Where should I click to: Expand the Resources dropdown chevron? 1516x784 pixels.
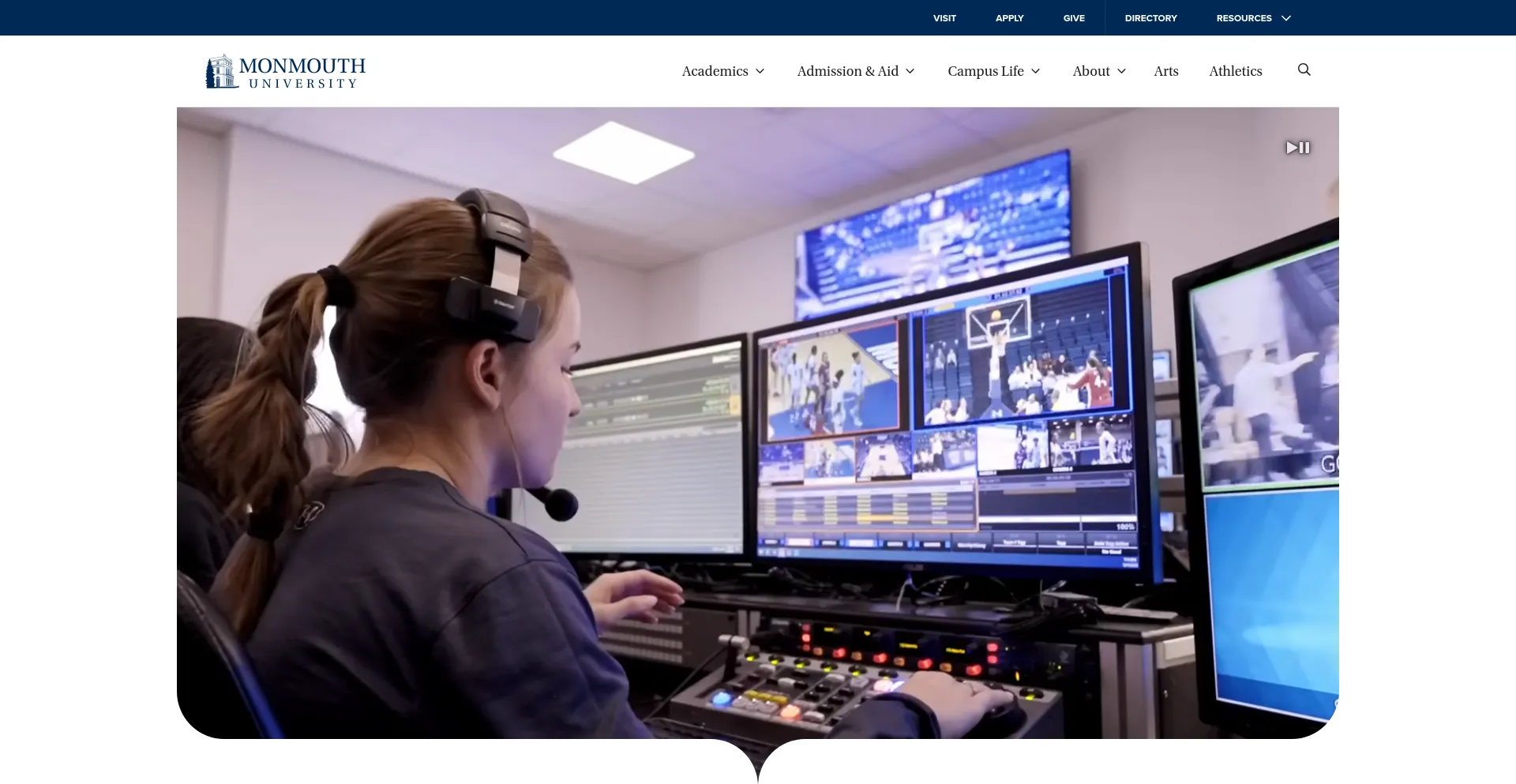pos(1286,18)
